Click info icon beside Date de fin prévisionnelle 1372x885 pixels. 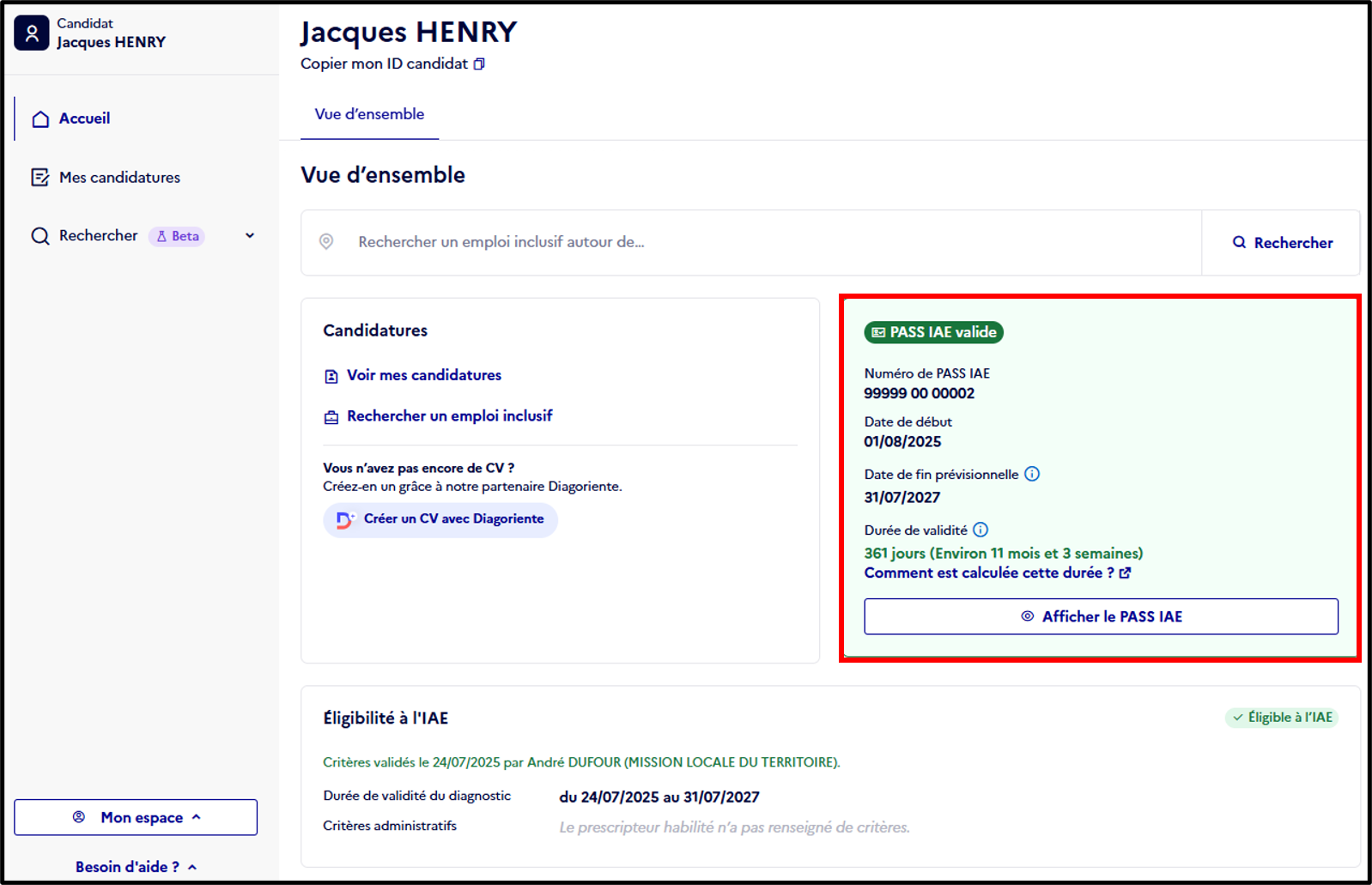point(1032,474)
